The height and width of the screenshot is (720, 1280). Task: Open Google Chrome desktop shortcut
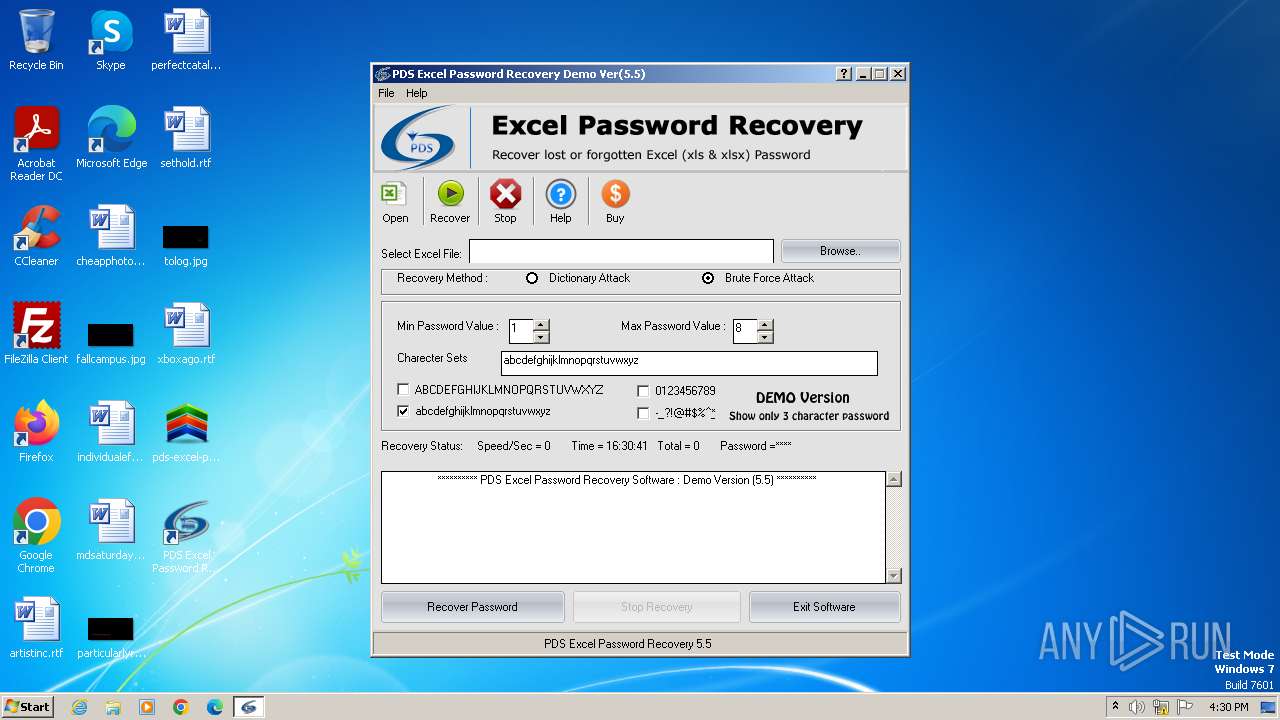(36, 536)
